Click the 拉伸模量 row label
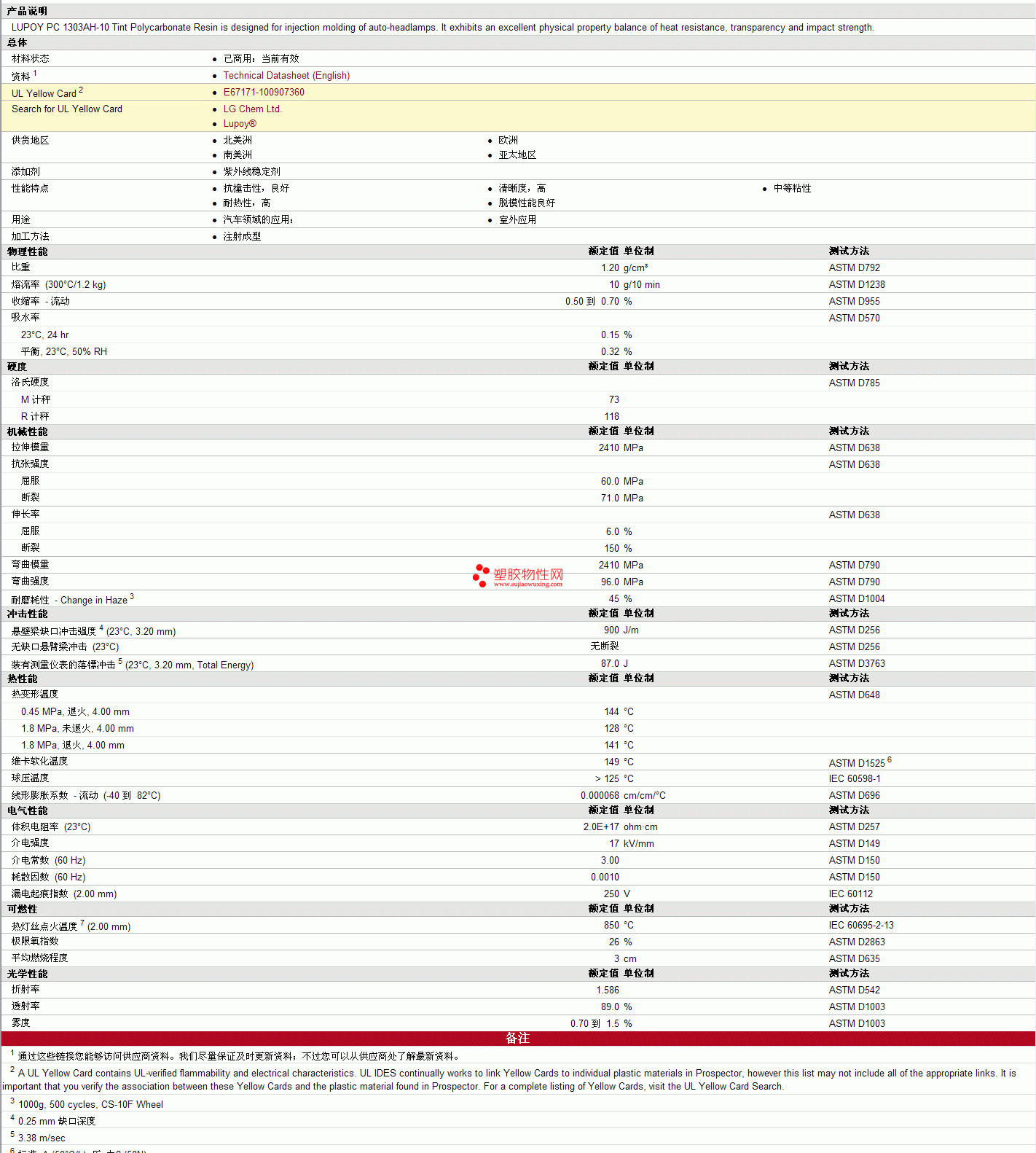The width and height of the screenshot is (1036, 1153). pos(30,447)
